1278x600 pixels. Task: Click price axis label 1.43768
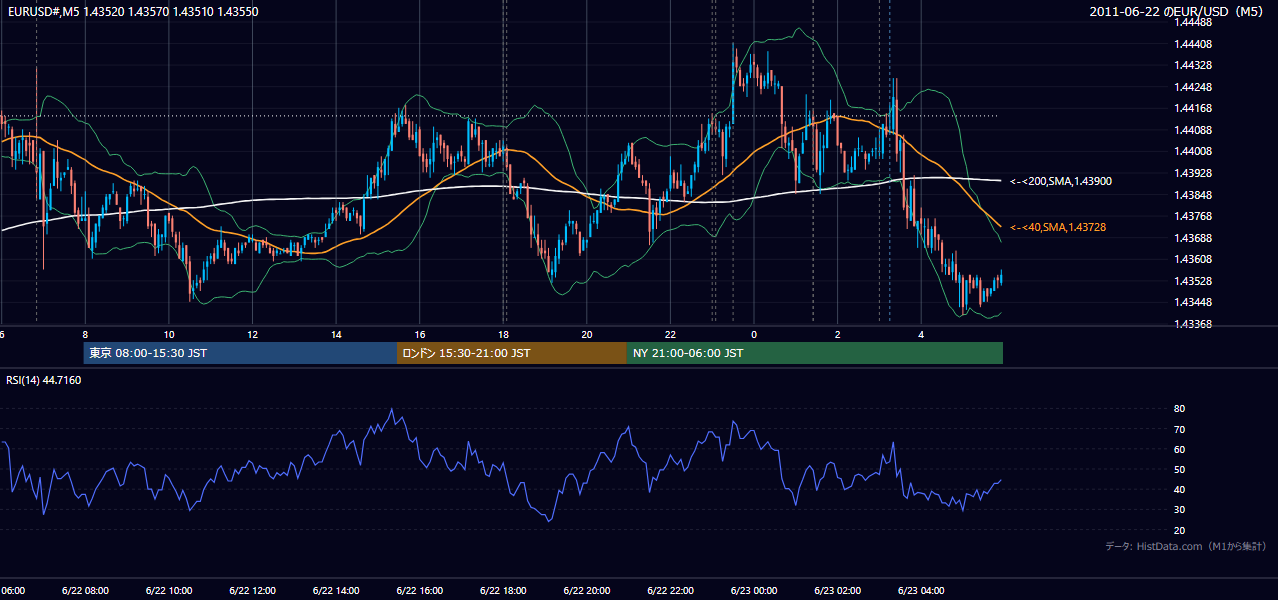pyautogui.click(x=1195, y=216)
